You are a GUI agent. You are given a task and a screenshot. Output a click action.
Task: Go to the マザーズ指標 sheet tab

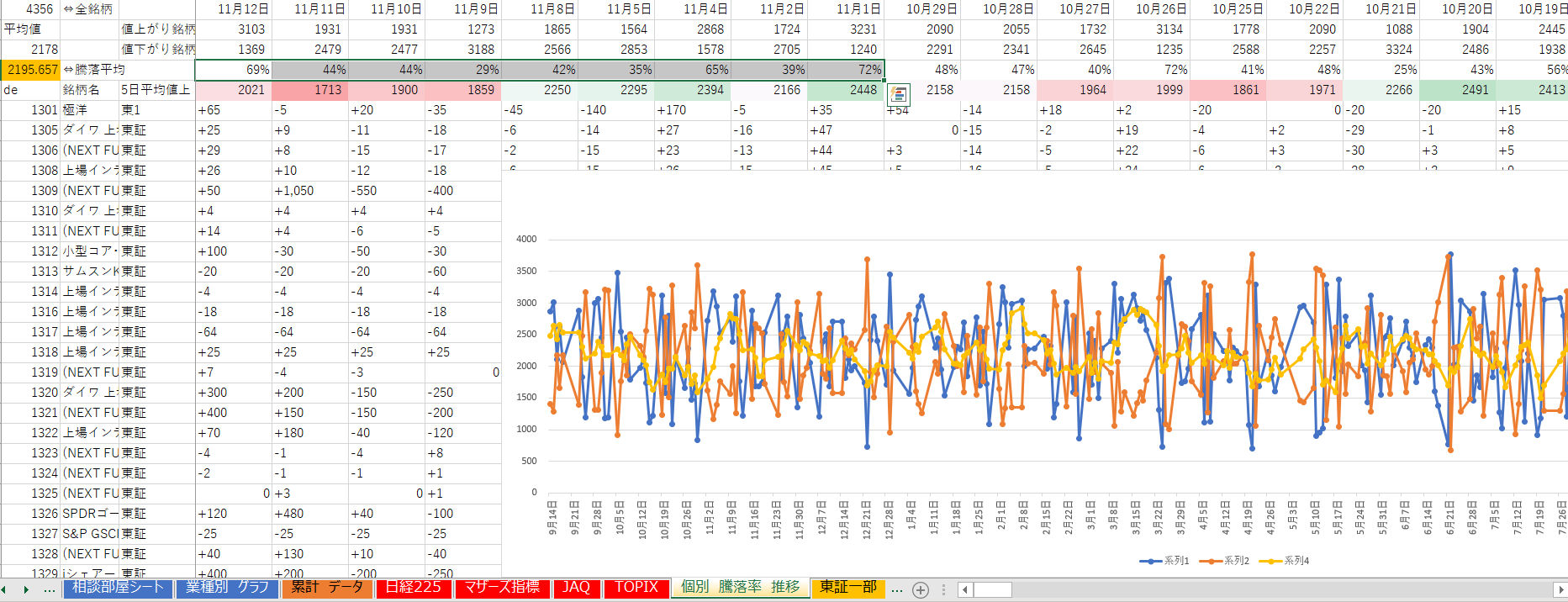pyautogui.click(x=502, y=588)
